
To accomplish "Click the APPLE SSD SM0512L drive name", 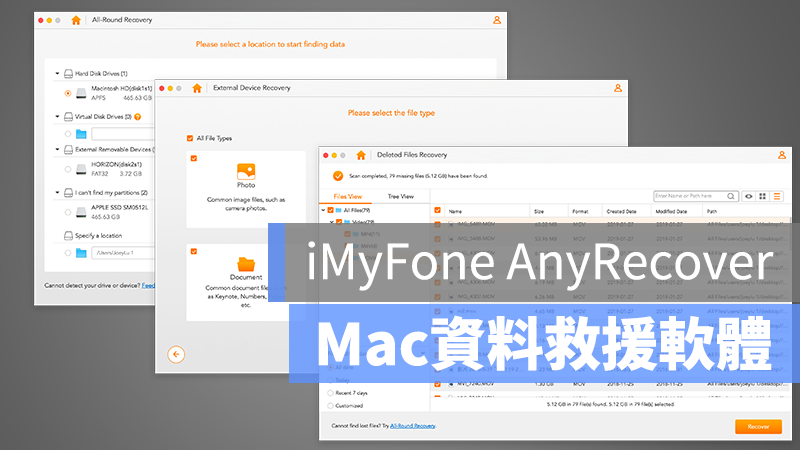I will coord(119,207).
